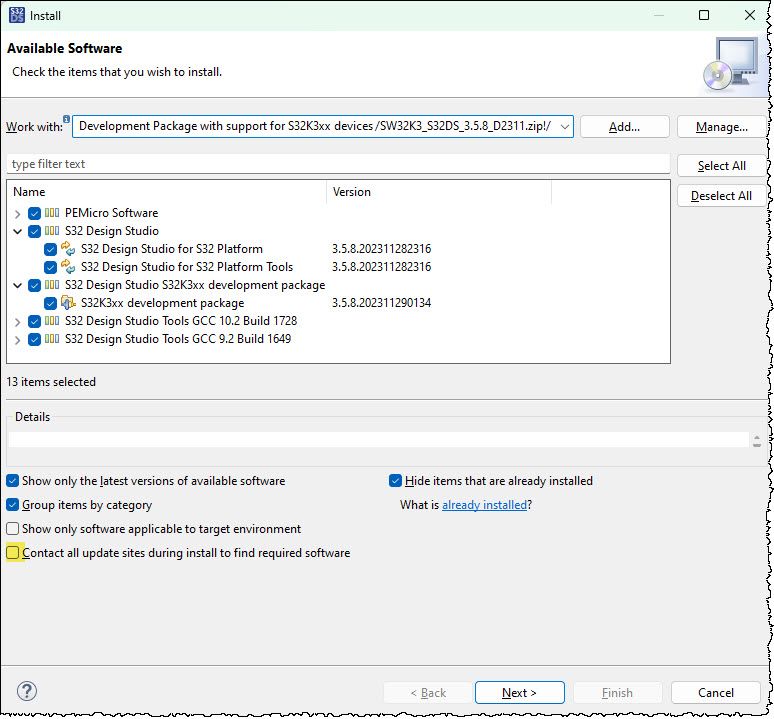
Task: Uncheck S32K3xx development package item checkbox
Action: pos(50,303)
